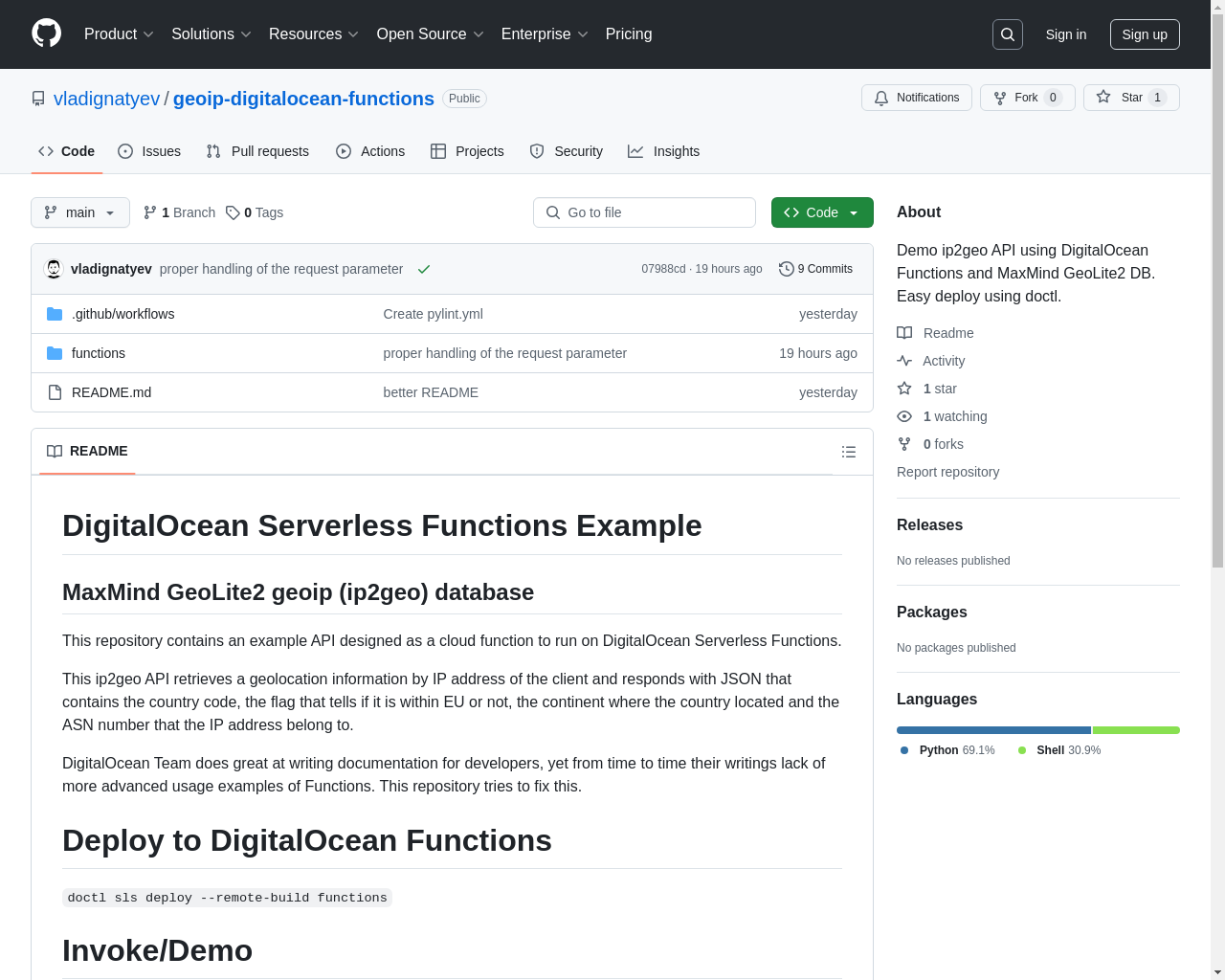The width and height of the screenshot is (1225, 980).
Task: Open Shell 30.9% language link
Action: coord(1059,750)
